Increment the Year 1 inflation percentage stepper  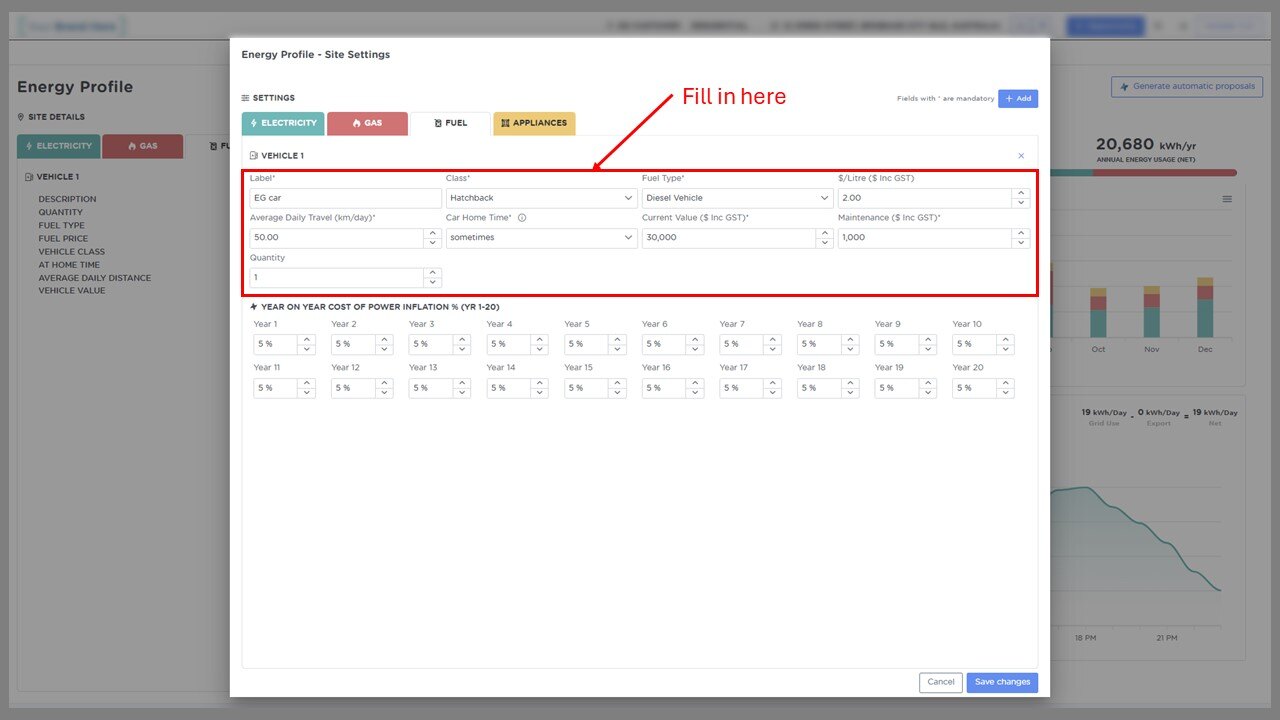point(306,339)
